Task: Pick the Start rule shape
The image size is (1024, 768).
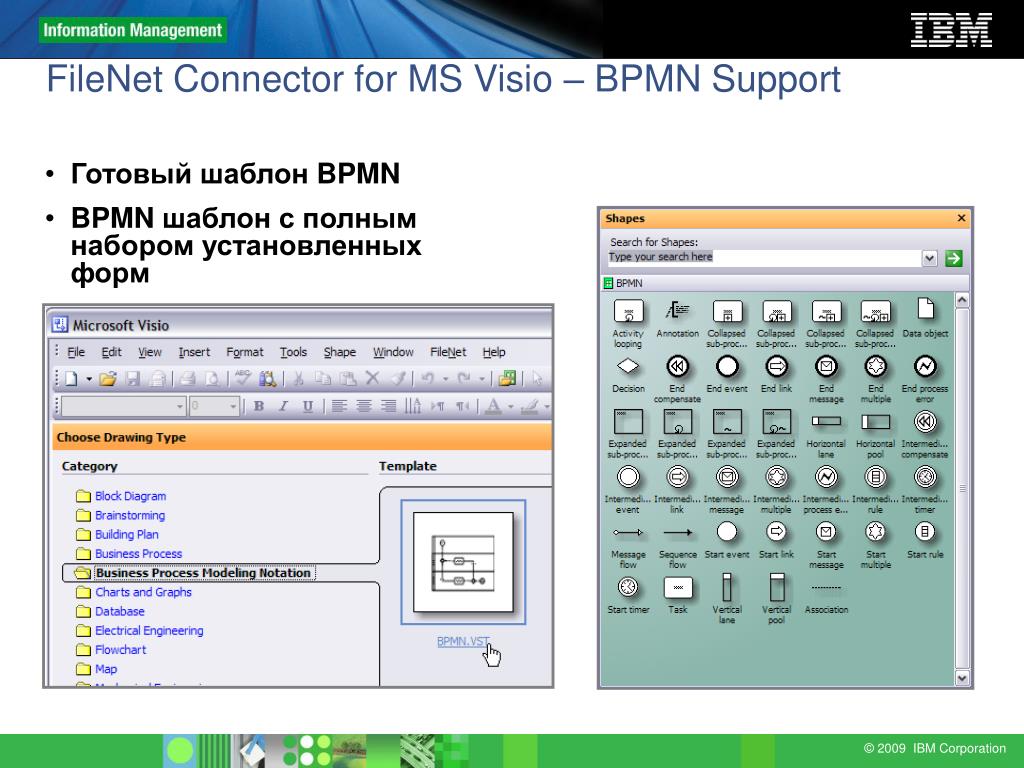Action: pos(925,532)
